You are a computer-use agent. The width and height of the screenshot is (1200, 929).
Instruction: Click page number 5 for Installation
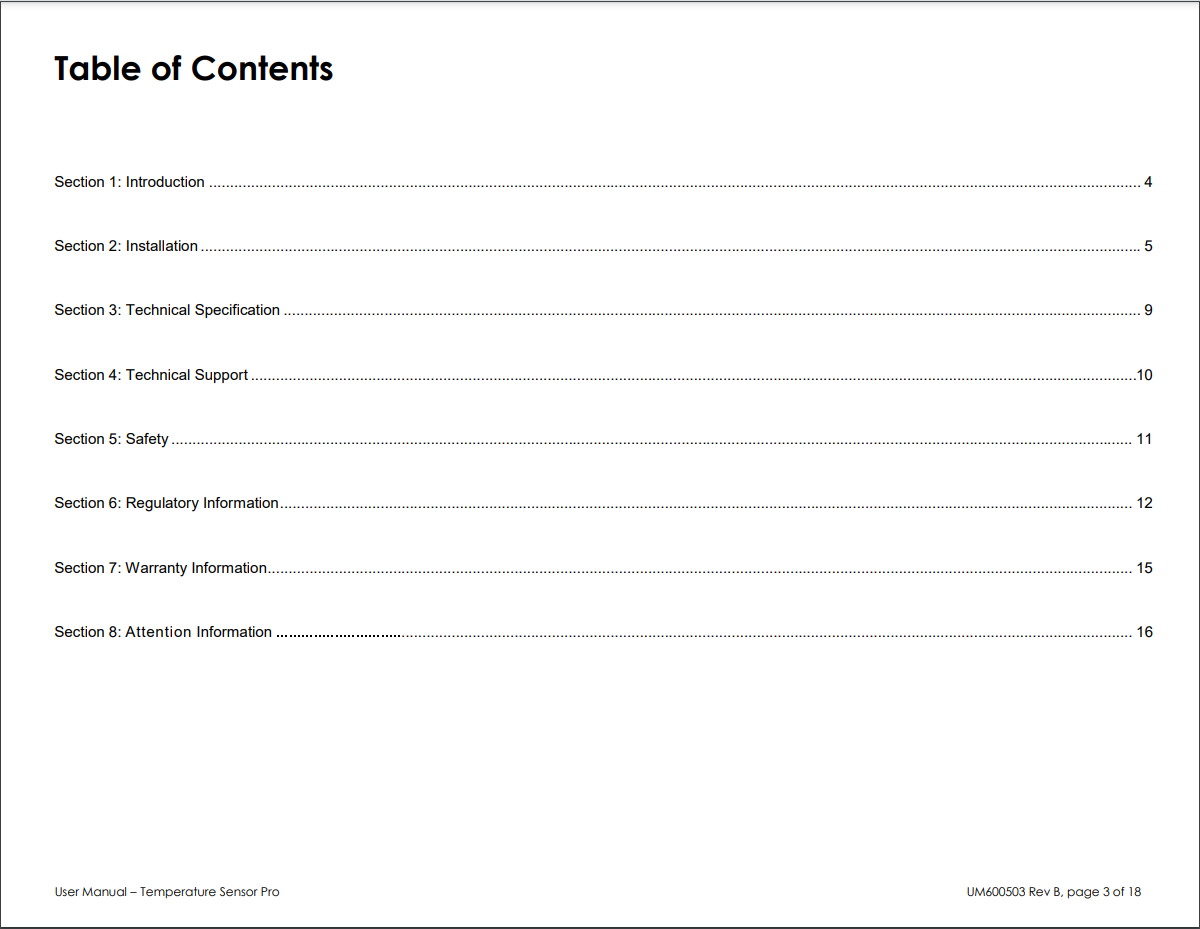[x=1148, y=246]
